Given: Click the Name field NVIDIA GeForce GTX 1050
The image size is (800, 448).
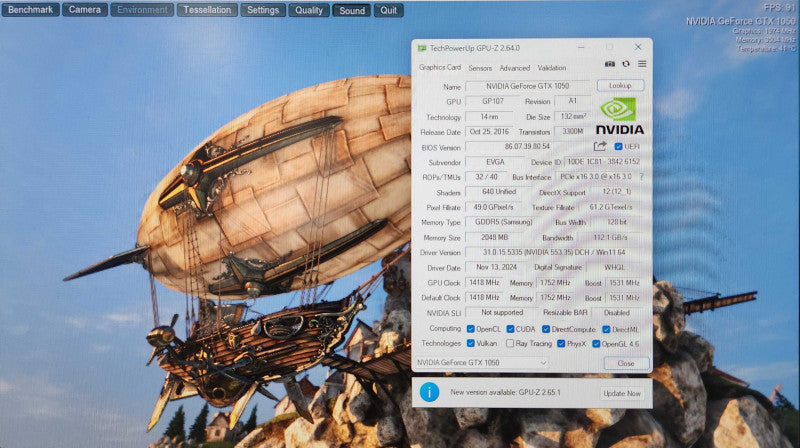Looking at the screenshot, I should [x=528, y=86].
